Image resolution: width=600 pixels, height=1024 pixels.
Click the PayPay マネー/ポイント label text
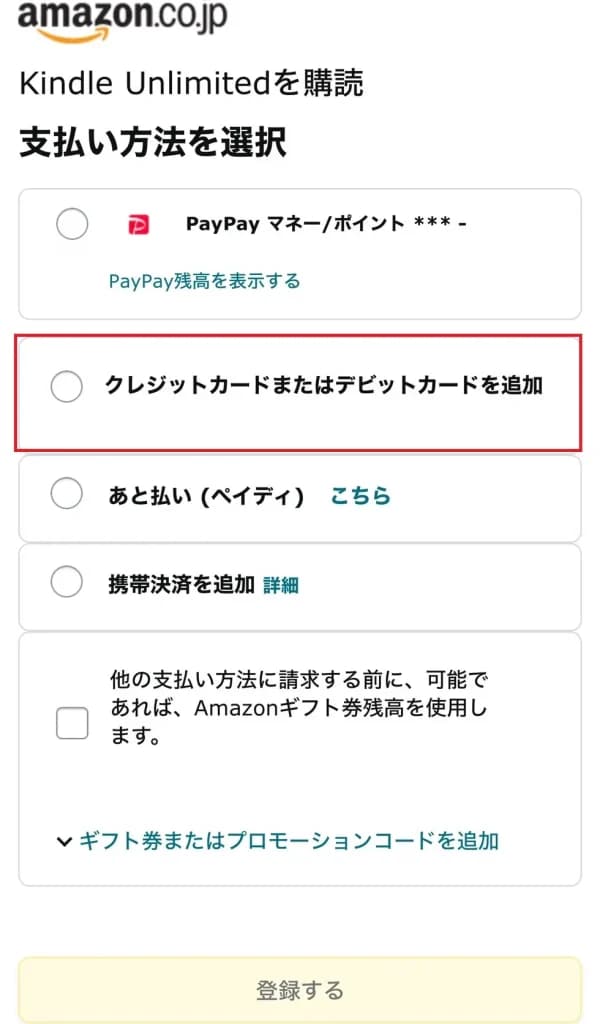[326, 224]
